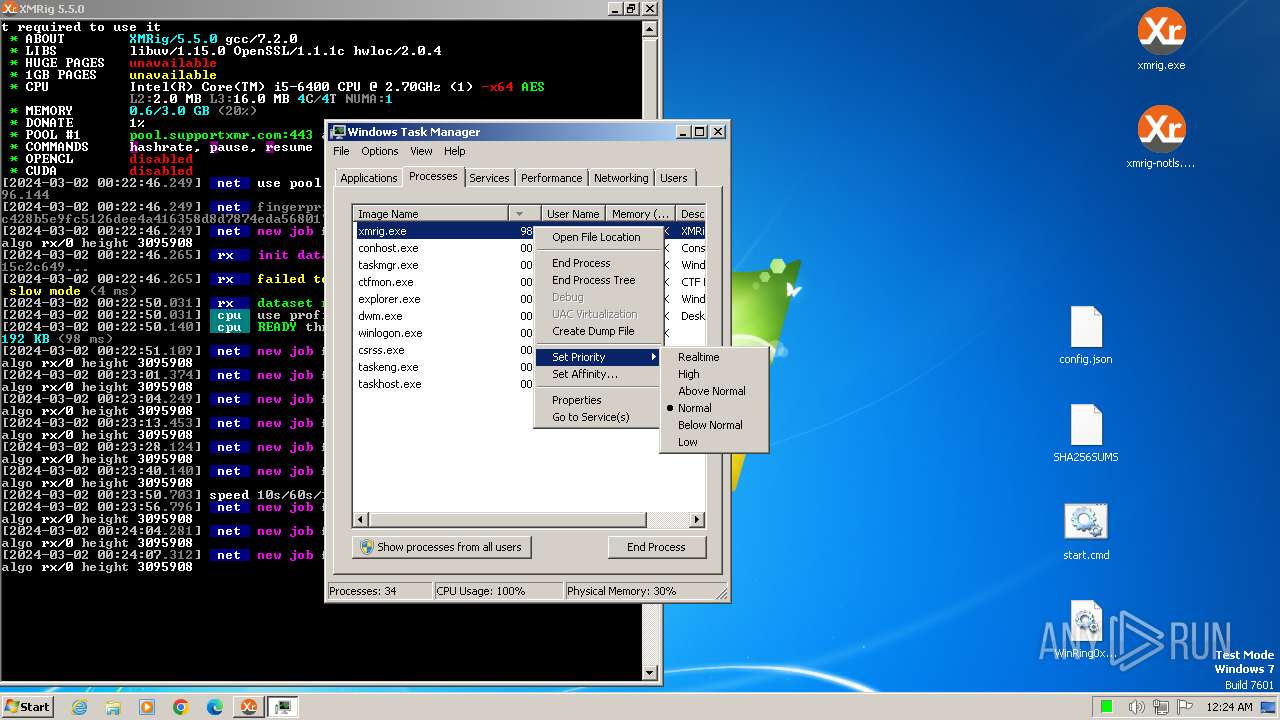The width and height of the screenshot is (1280, 720).
Task: Open Windows Explorer from the taskbar
Action: (x=113, y=707)
